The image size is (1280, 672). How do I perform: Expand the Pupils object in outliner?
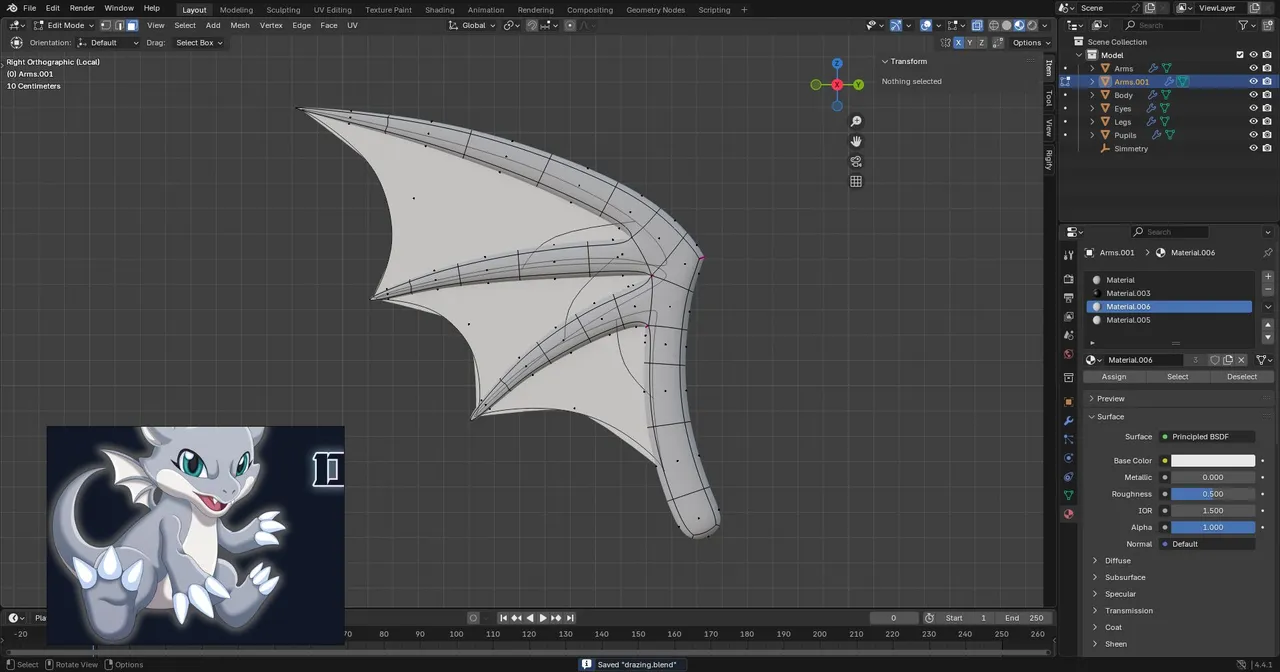[1092, 135]
